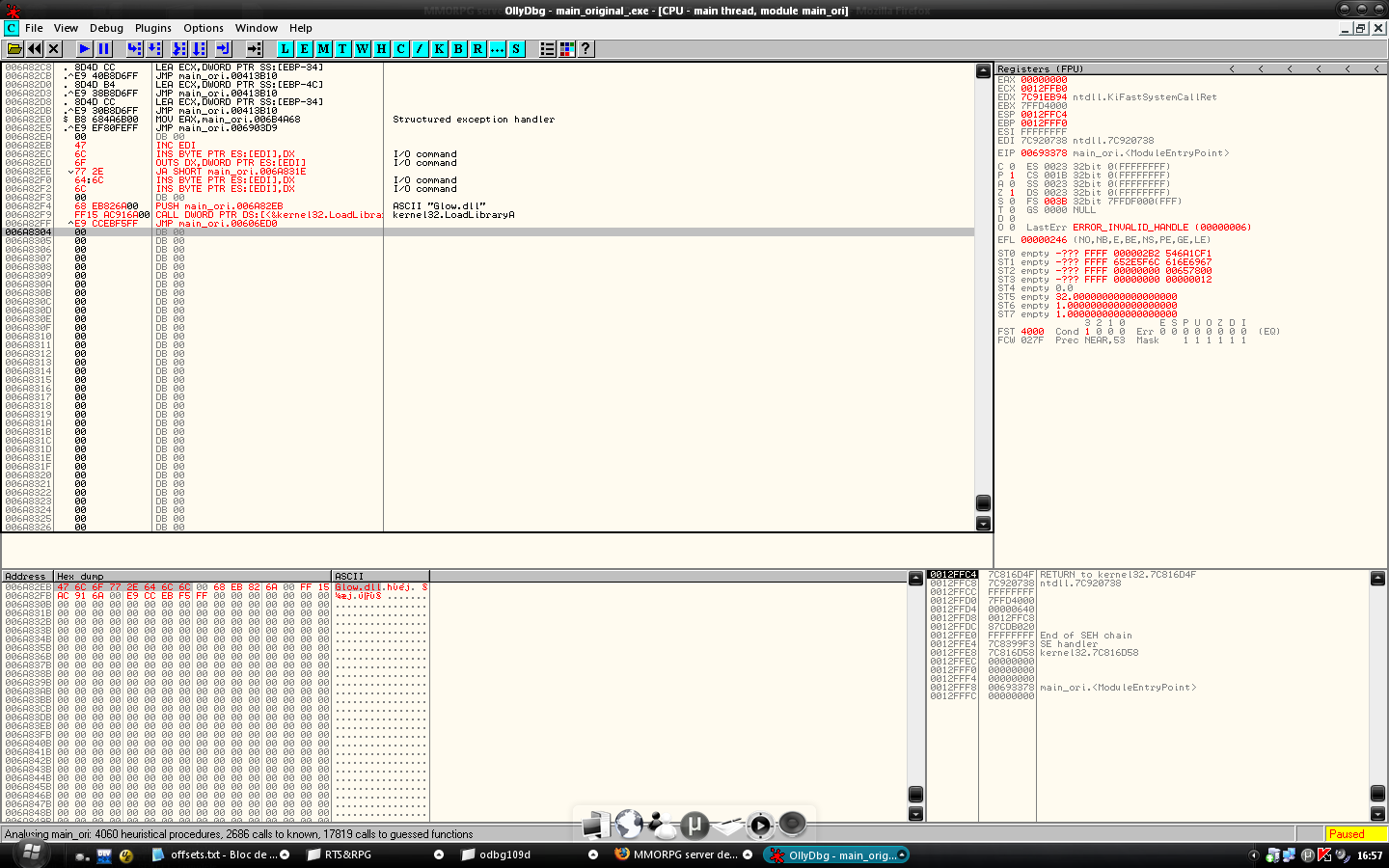Click disassembly pane scroll down arrow
The height and width of the screenshot is (868, 1389).
pos(983,524)
